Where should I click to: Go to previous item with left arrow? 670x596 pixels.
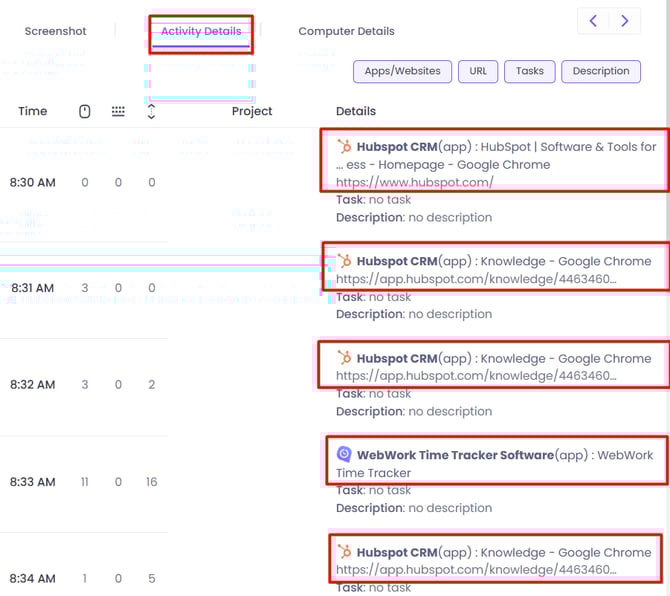point(593,21)
